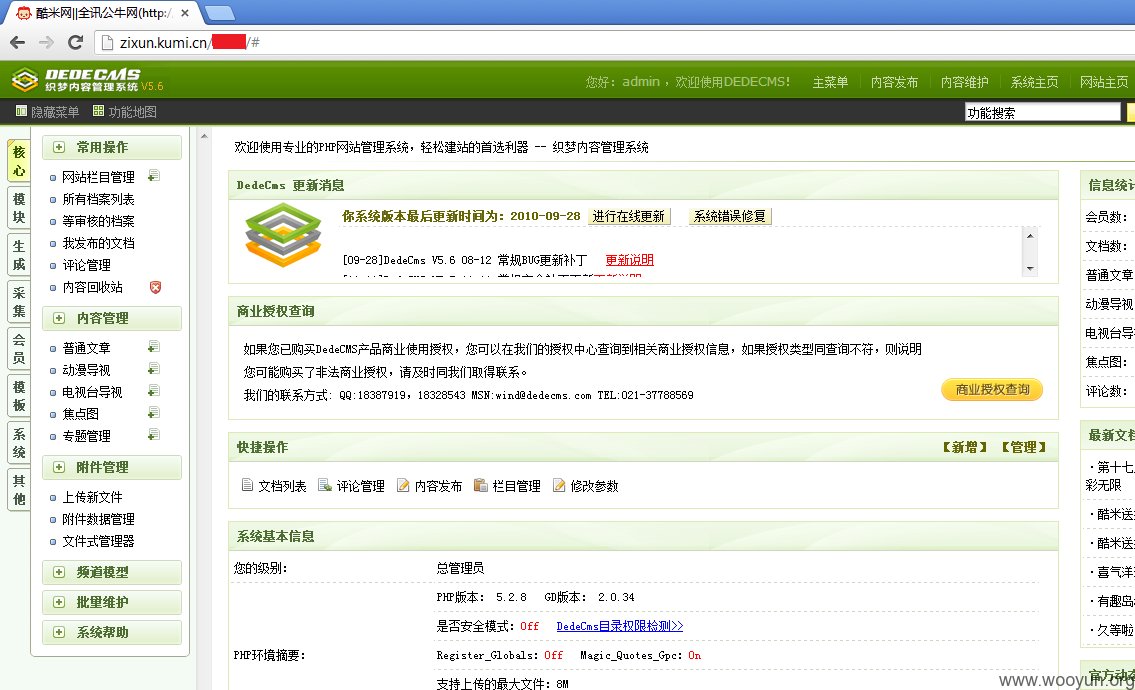Open 上传新文件 in sidebar
The height and width of the screenshot is (690, 1135).
tap(92, 497)
